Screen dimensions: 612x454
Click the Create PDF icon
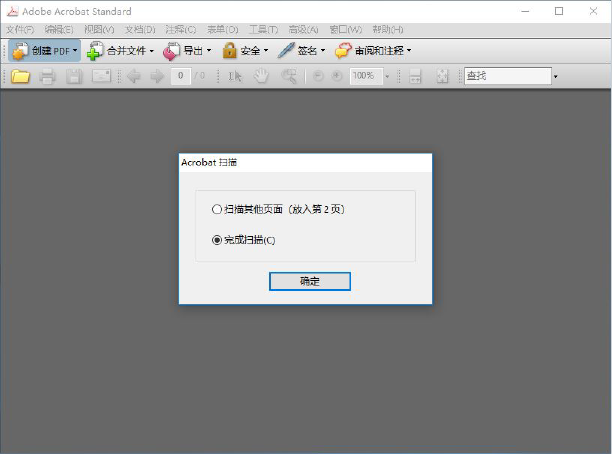[x=20, y=51]
